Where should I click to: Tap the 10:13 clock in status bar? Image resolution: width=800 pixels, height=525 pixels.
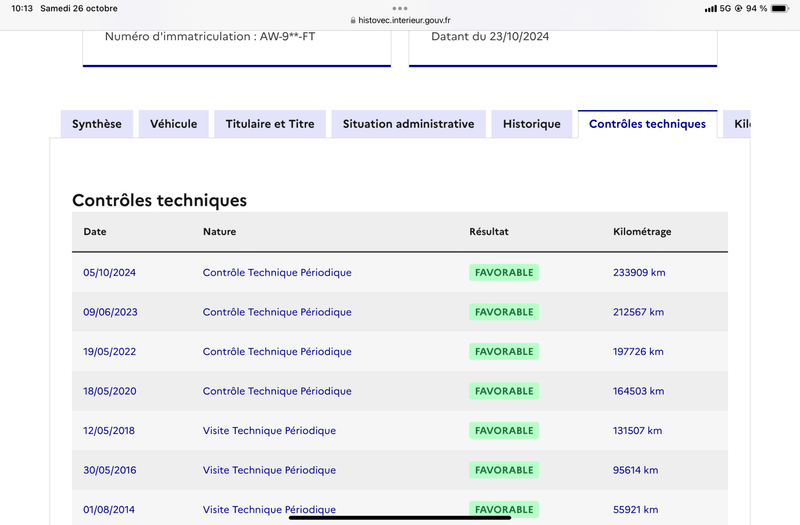point(22,8)
